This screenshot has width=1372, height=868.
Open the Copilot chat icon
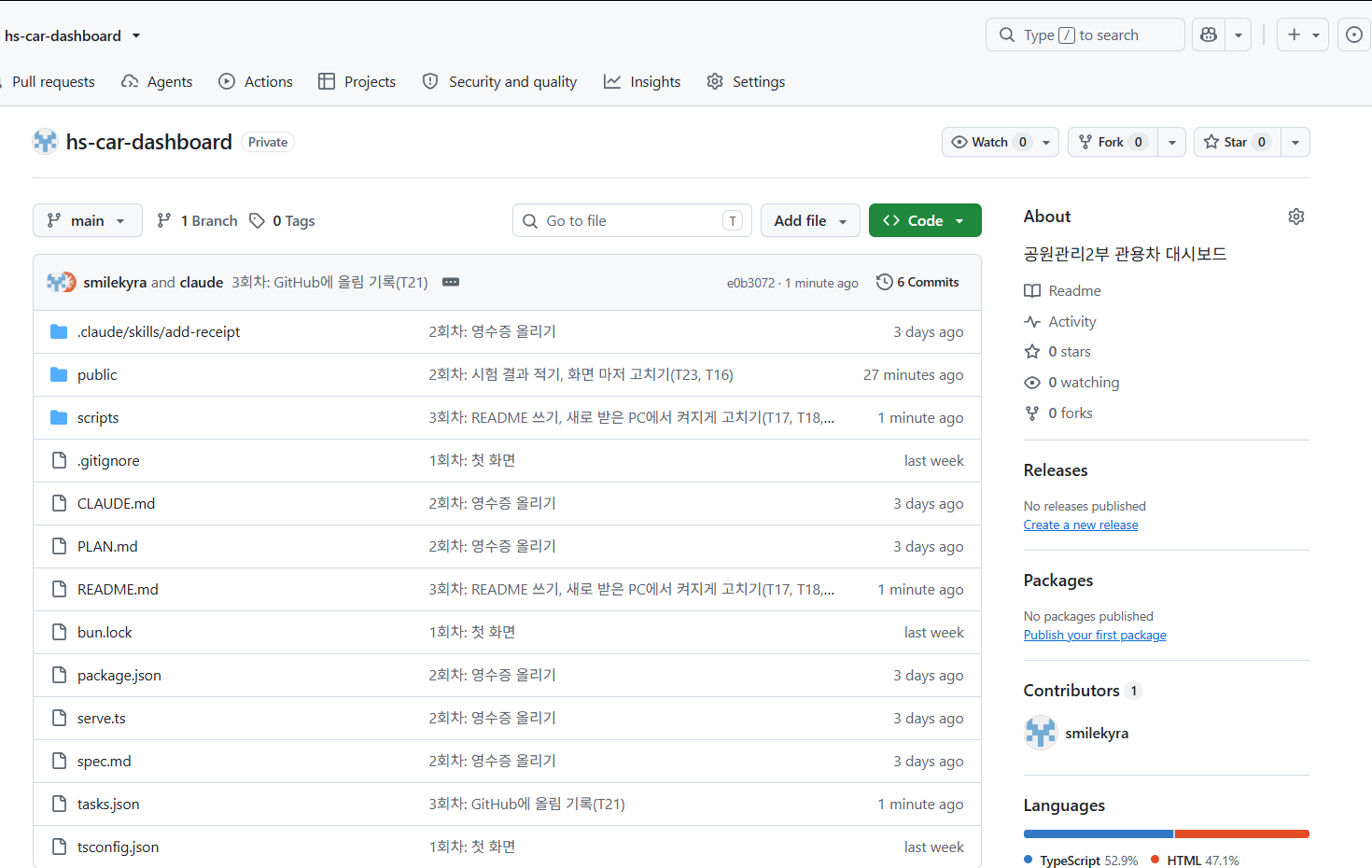(1209, 35)
